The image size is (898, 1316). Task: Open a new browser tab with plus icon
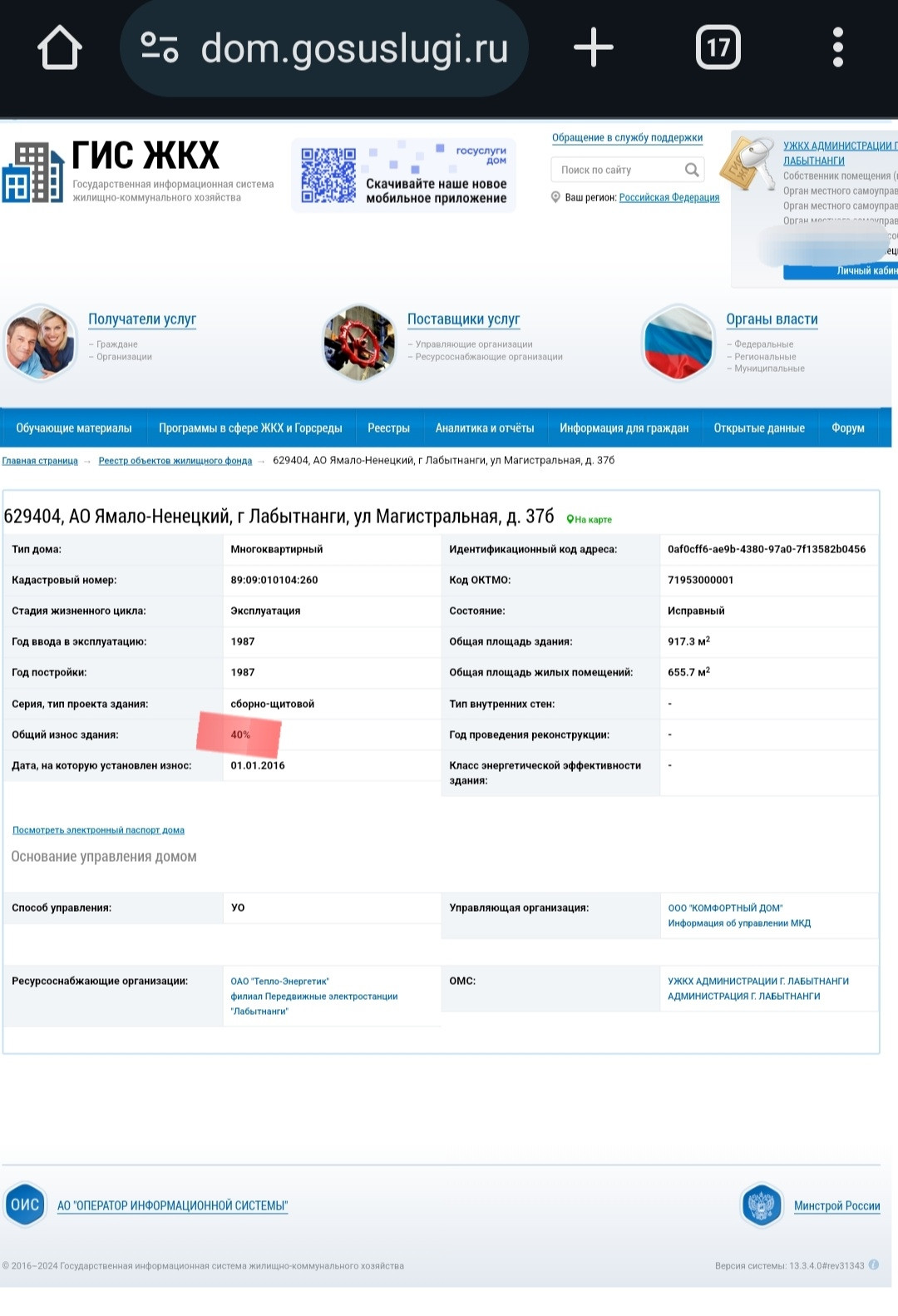point(594,47)
